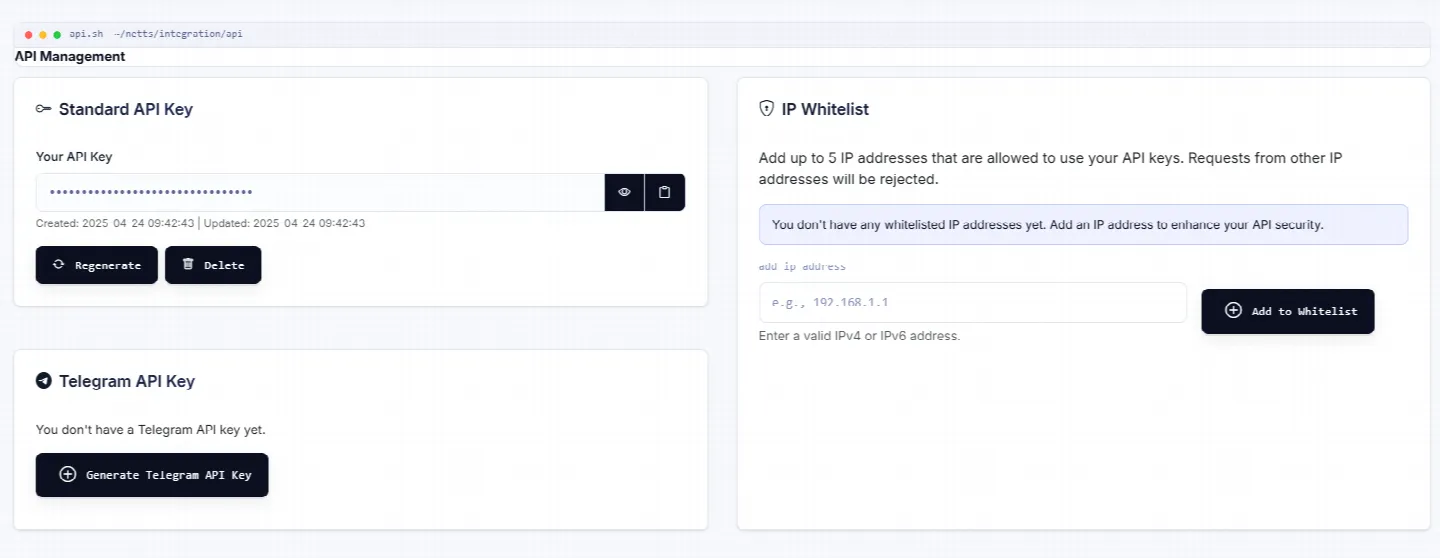The height and width of the screenshot is (558, 1440).
Task: Click the masked API key field
Action: (320, 192)
